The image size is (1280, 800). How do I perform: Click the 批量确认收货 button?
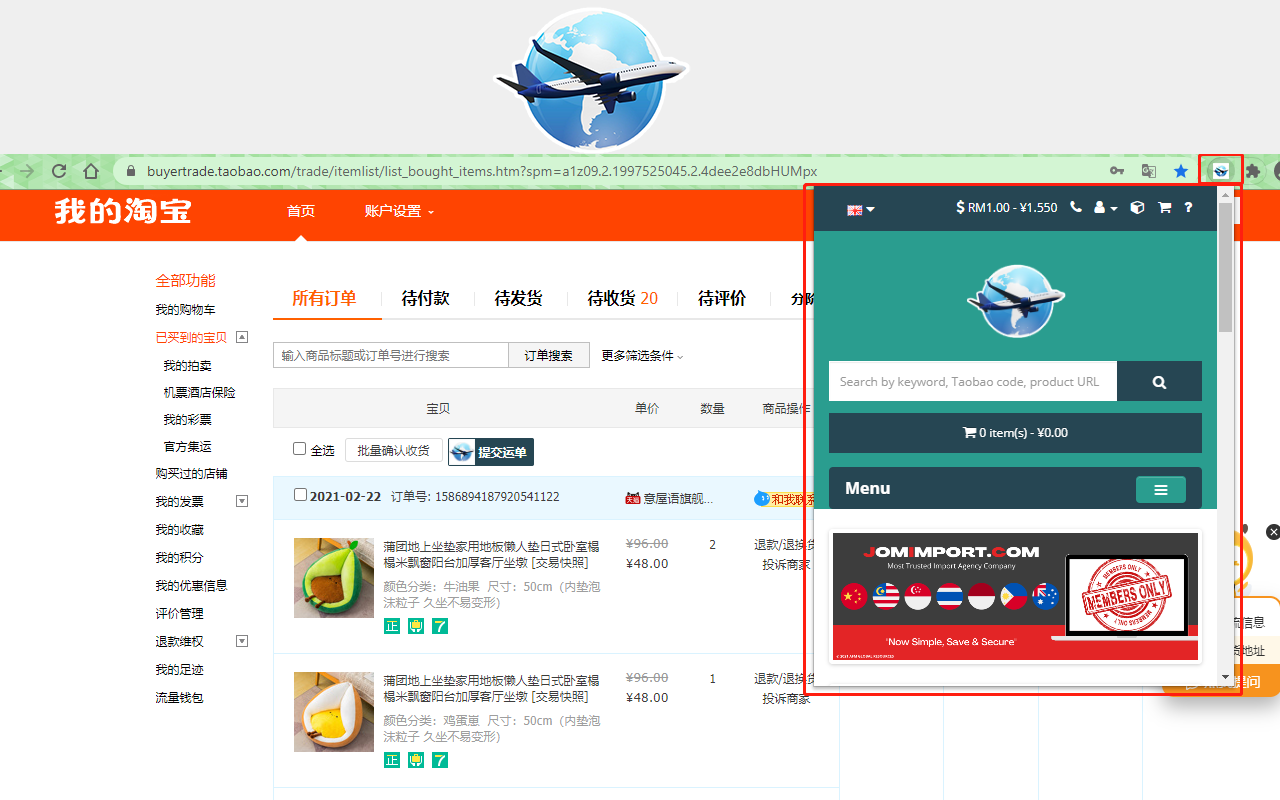tap(394, 450)
